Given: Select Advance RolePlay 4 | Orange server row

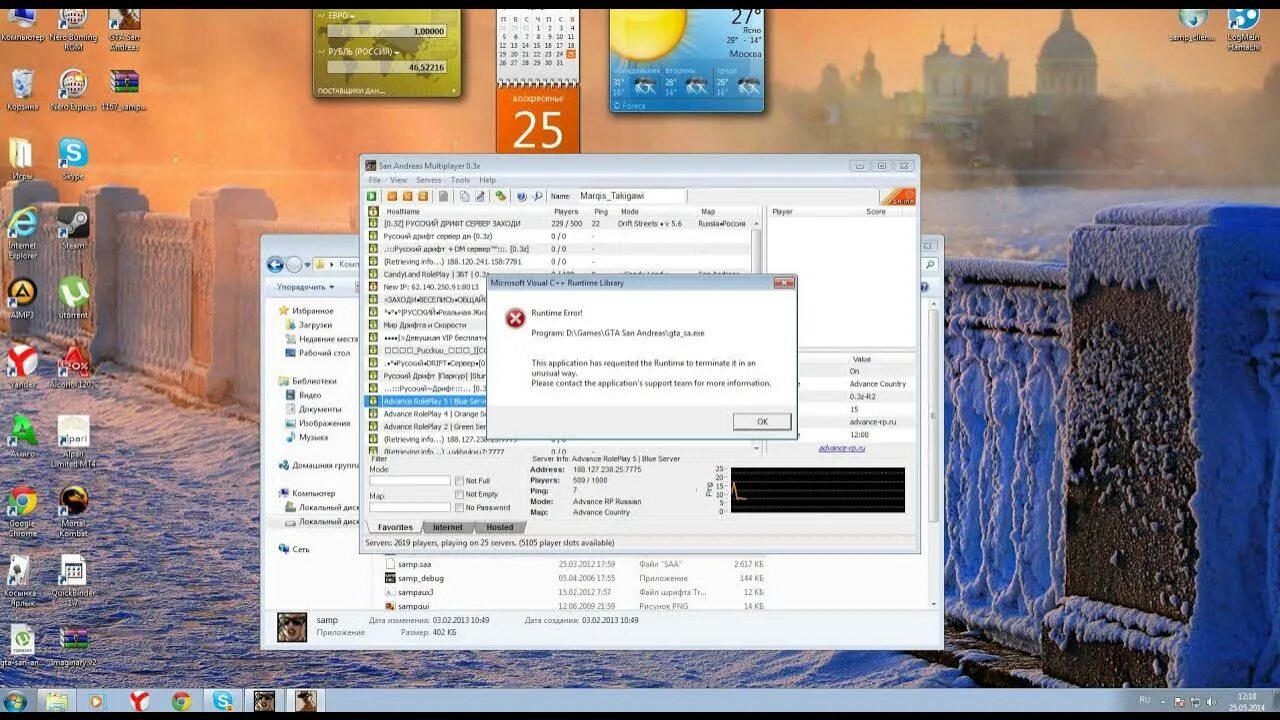Looking at the screenshot, I should (x=427, y=413).
